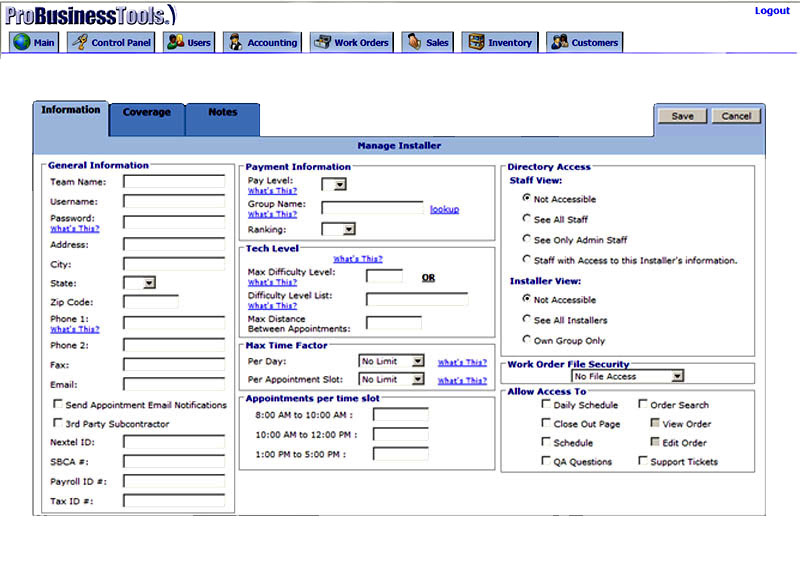Check the QA Questions box
Image resolution: width=800 pixels, height=588 pixels.
tap(546, 460)
